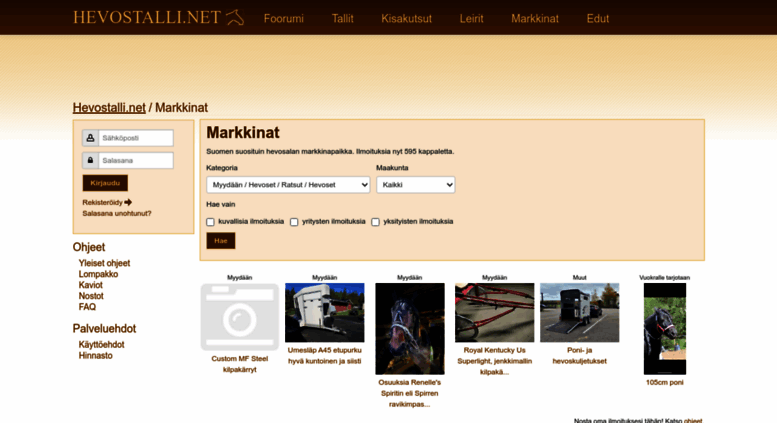Open the Kategoria dropdown
The width and height of the screenshot is (777, 423).
288,185
